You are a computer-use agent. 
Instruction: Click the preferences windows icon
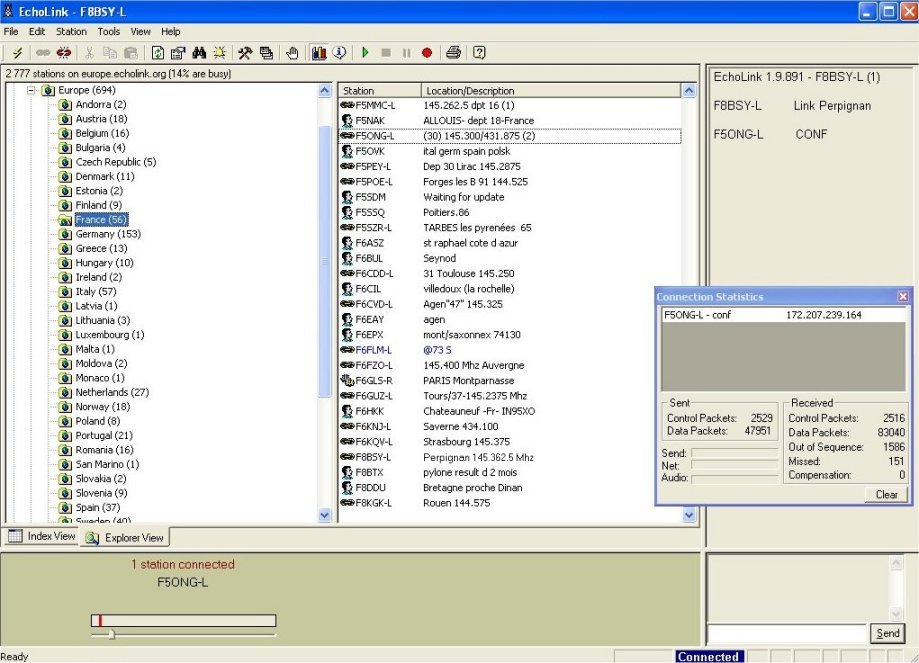[266, 53]
